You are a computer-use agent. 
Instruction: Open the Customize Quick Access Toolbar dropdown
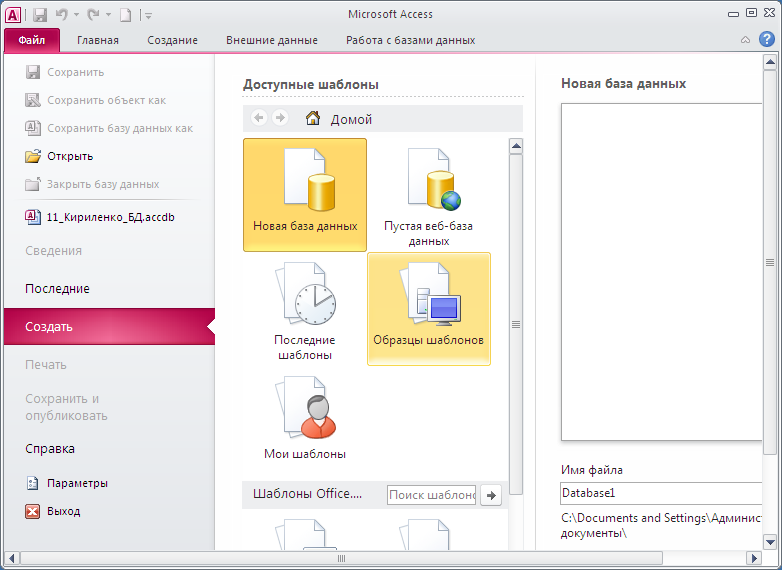[148, 15]
